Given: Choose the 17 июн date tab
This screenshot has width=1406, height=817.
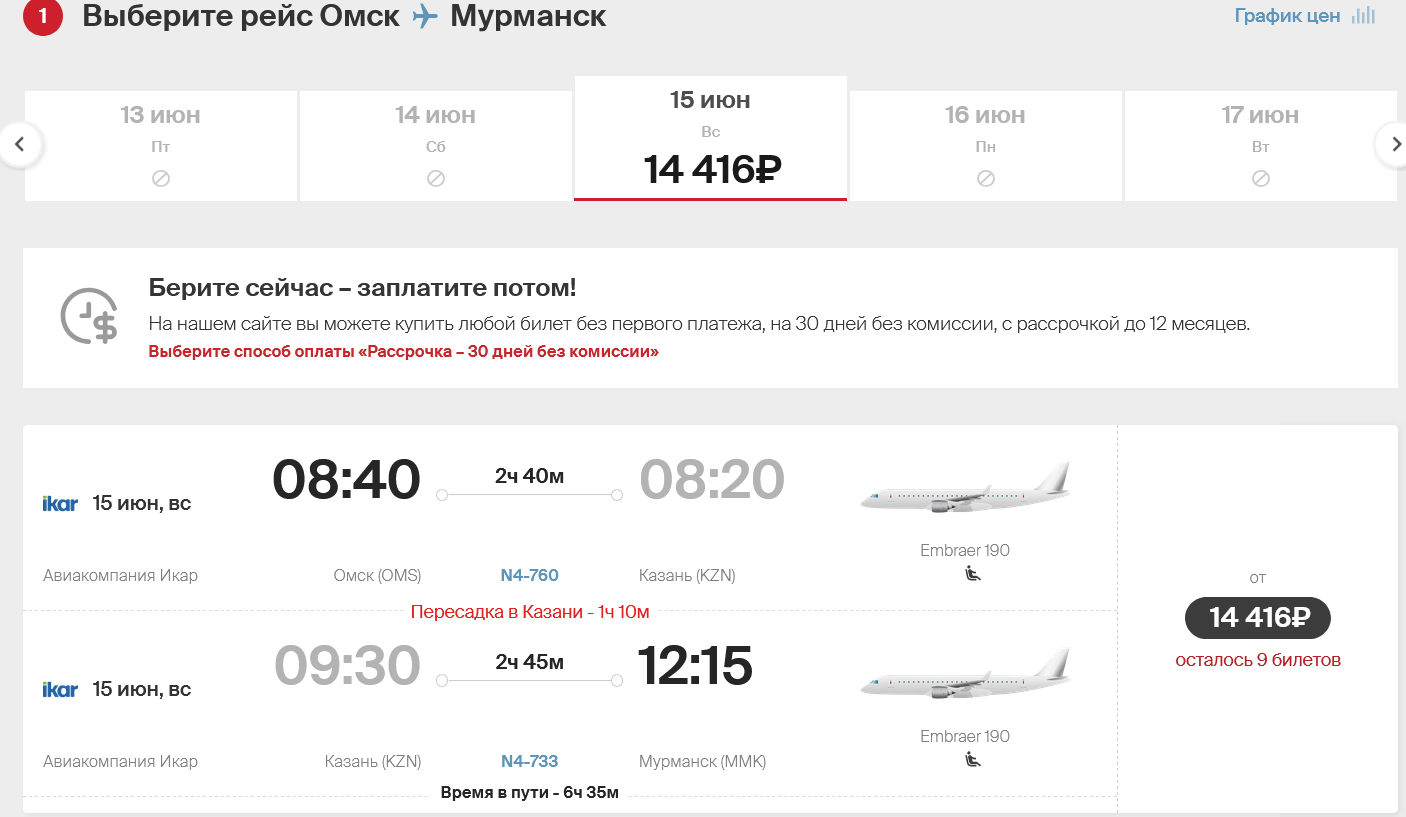Looking at the screenshot, I should tap(1260, 146).
